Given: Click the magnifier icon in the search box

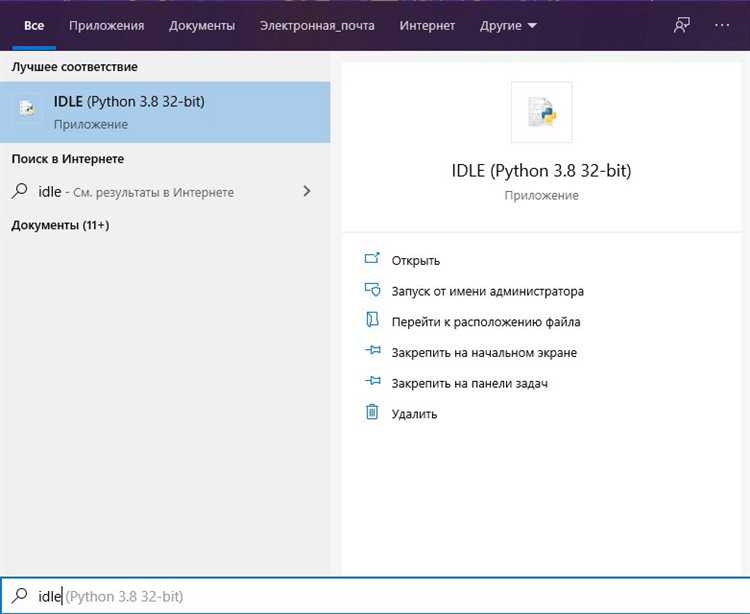Looking at the screenshot, I should click(x=20, y=595).
